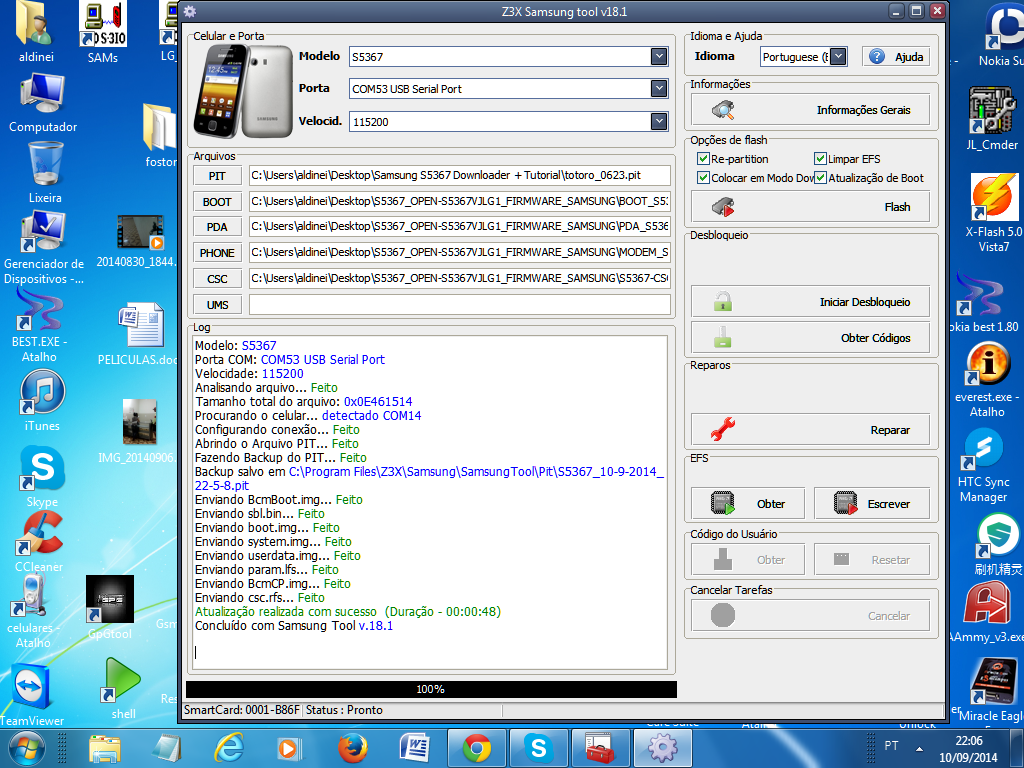Open Skype desktop shortcut
Screen dimensions: 1024x768
pos(42,476)
